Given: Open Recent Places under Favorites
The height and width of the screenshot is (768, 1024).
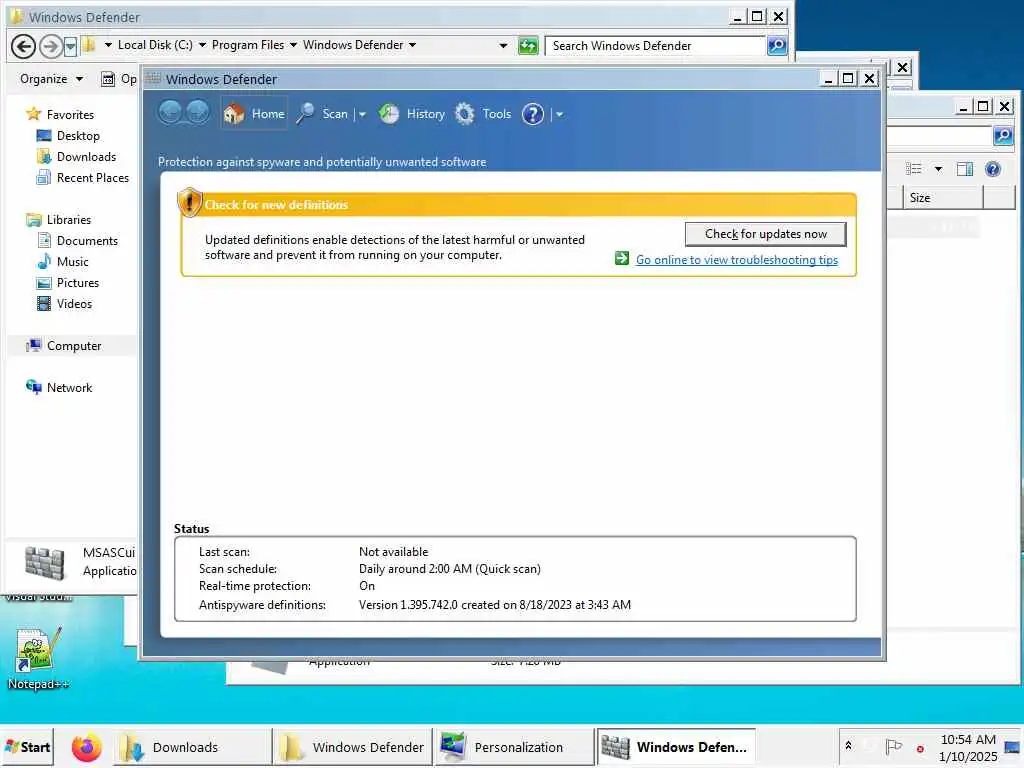Looking at the screenshot, I should click(93, 178).
